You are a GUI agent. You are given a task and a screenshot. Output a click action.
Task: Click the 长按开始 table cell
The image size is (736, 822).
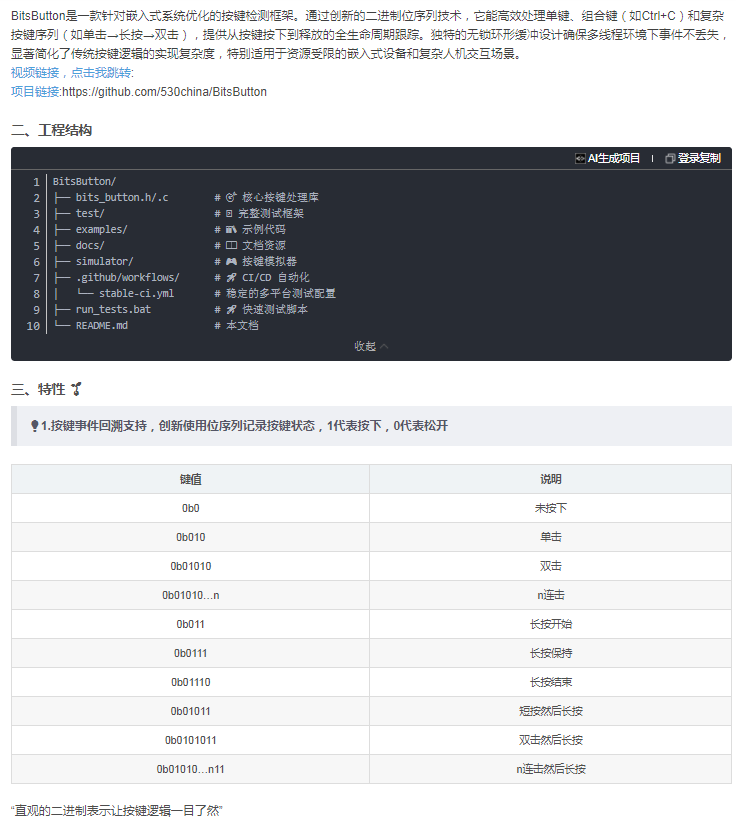click(x=550, y=624)
